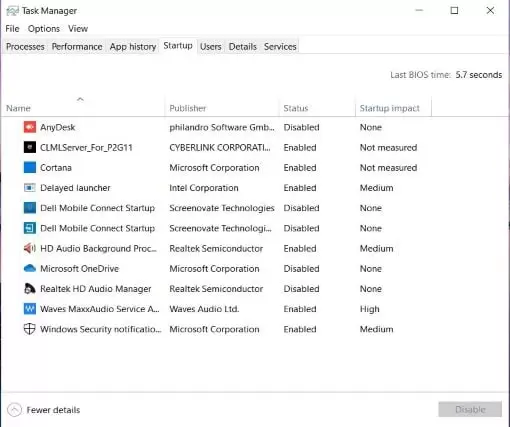Click the Delayed launcher icon
The image size is (510, 427).
(x=30, y=188)
